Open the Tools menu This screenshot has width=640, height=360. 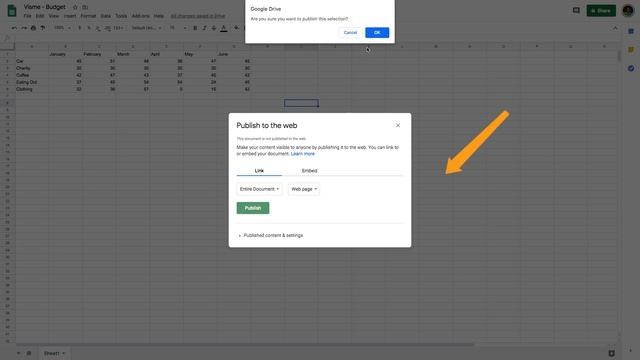(121, 16)
